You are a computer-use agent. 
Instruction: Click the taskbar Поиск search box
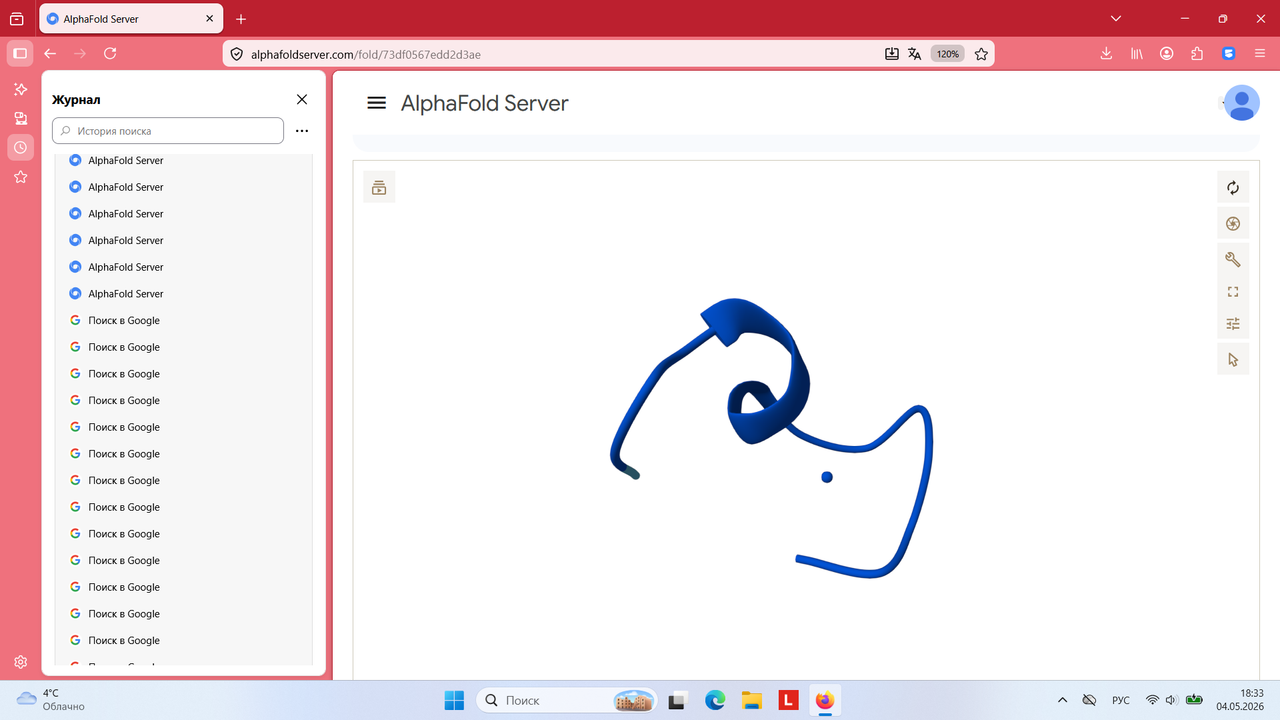pos(566,700)
